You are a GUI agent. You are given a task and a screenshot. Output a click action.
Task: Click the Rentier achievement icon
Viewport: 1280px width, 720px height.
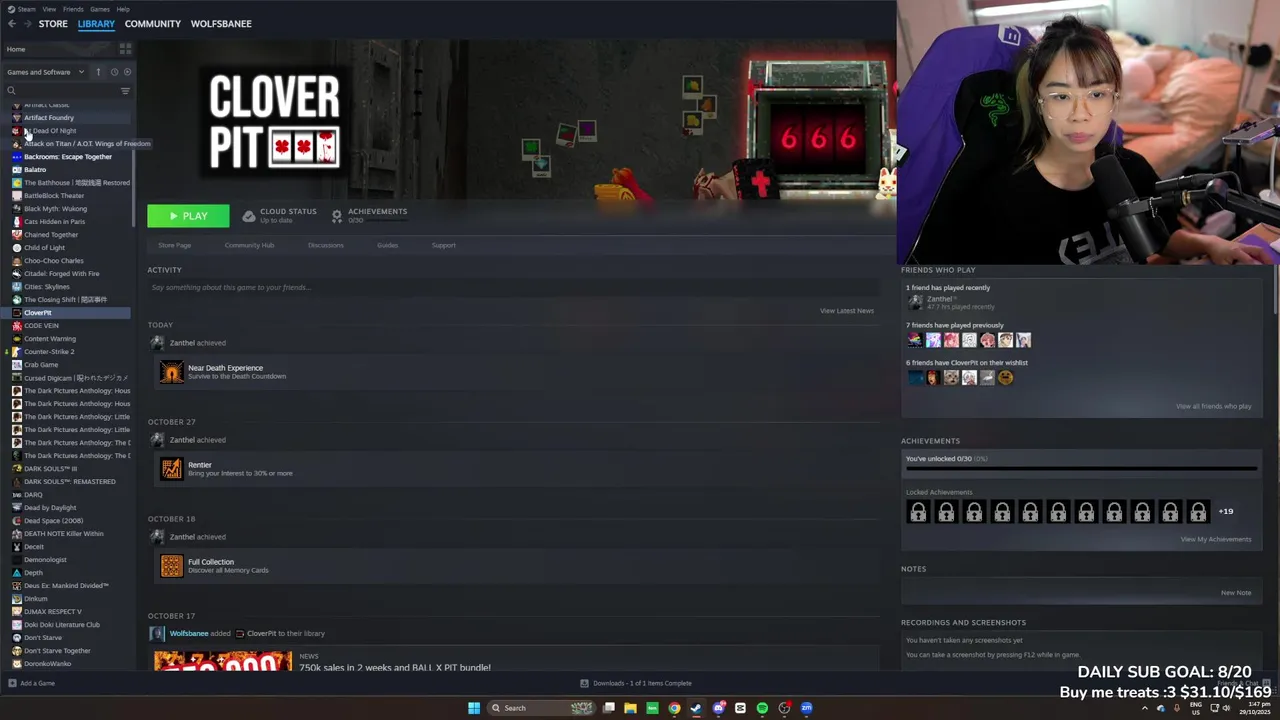click(172, 469)
